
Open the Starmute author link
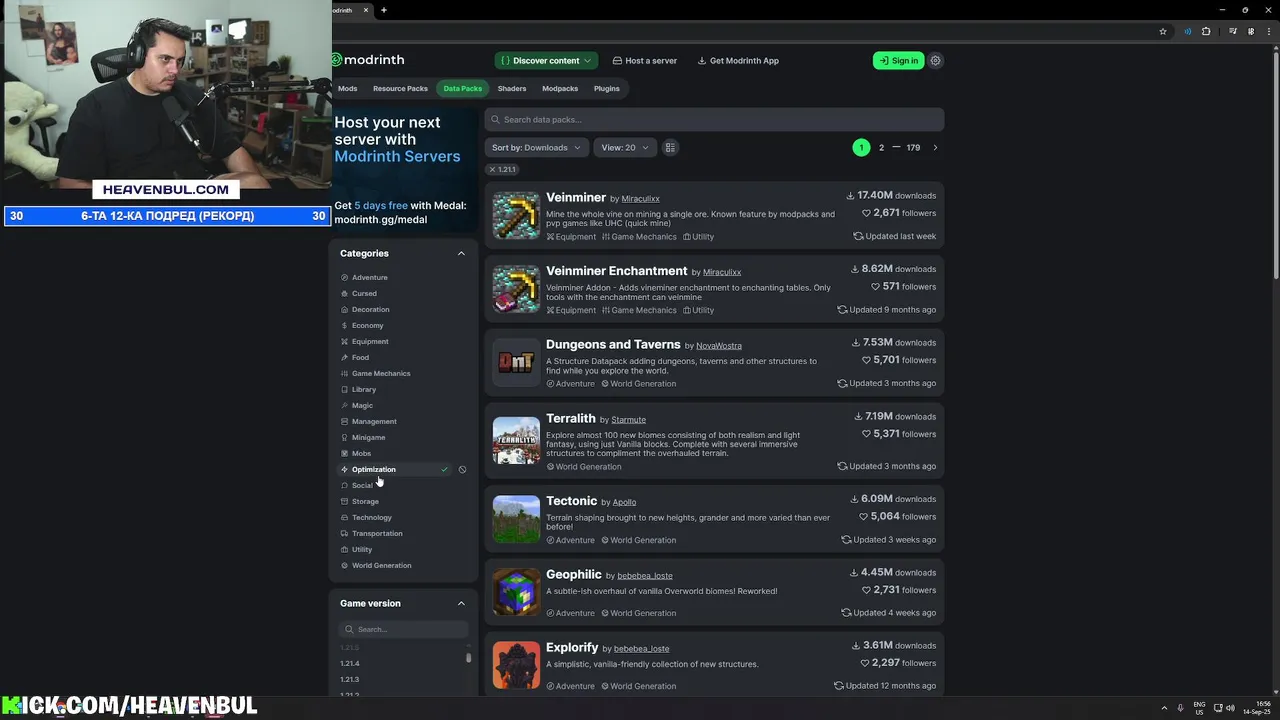(x=628, y=420)
